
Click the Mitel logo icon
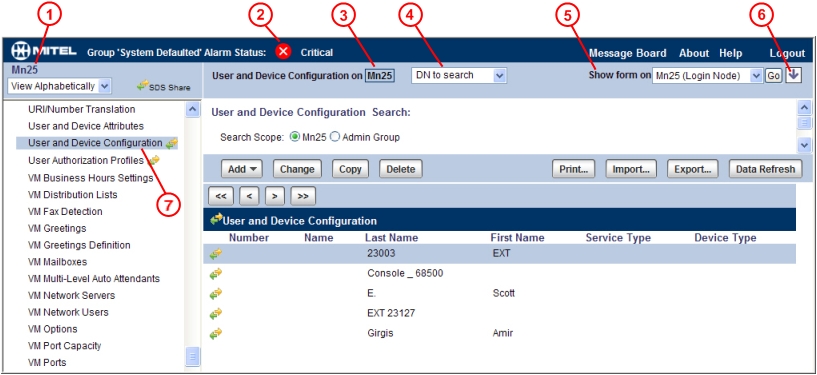coord(20,51)
